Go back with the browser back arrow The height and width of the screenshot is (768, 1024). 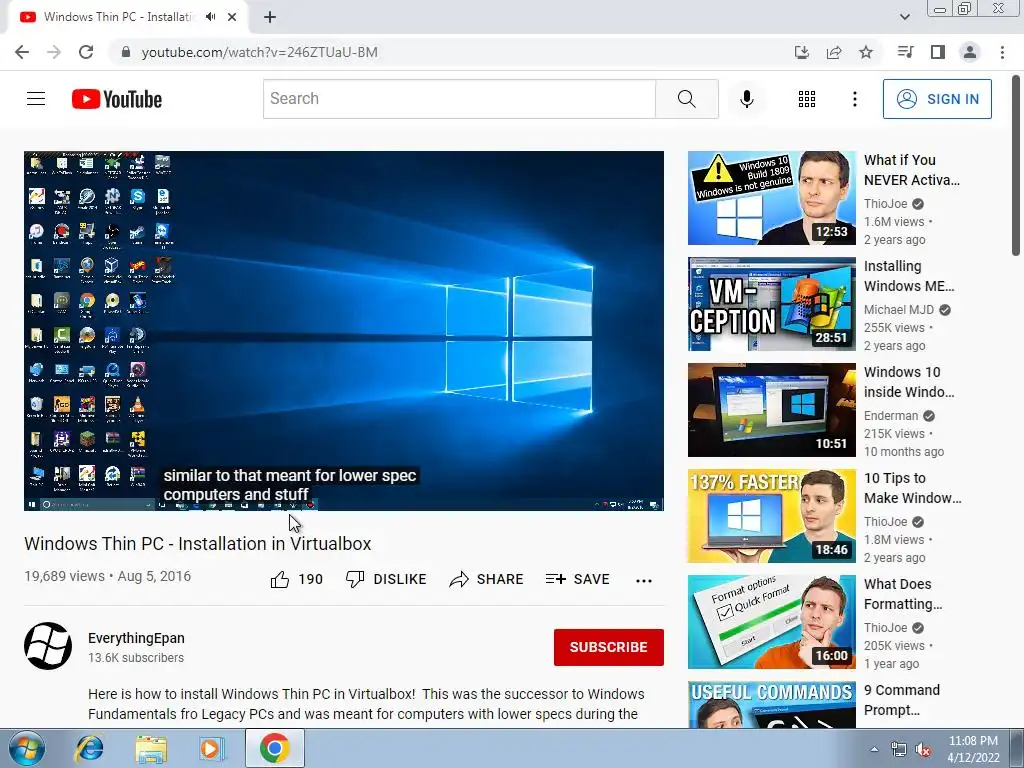point(22,52)
